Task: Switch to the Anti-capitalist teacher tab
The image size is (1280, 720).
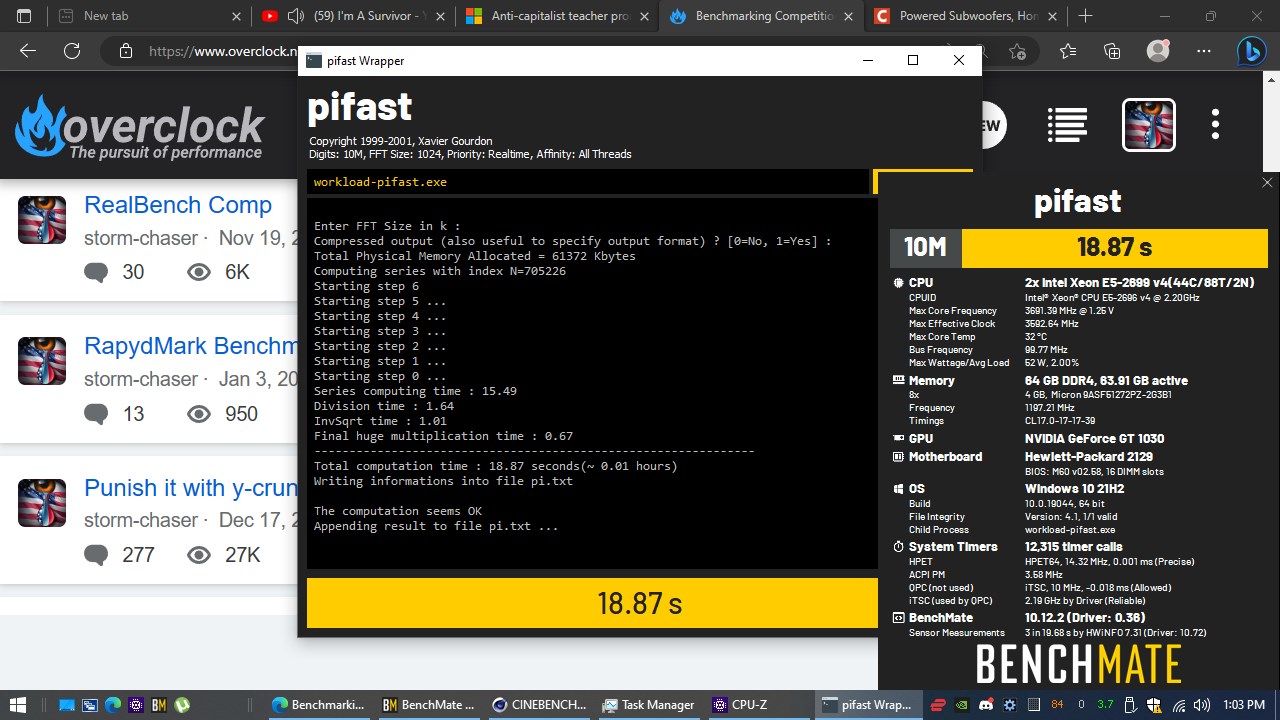Action: (557, 16)
